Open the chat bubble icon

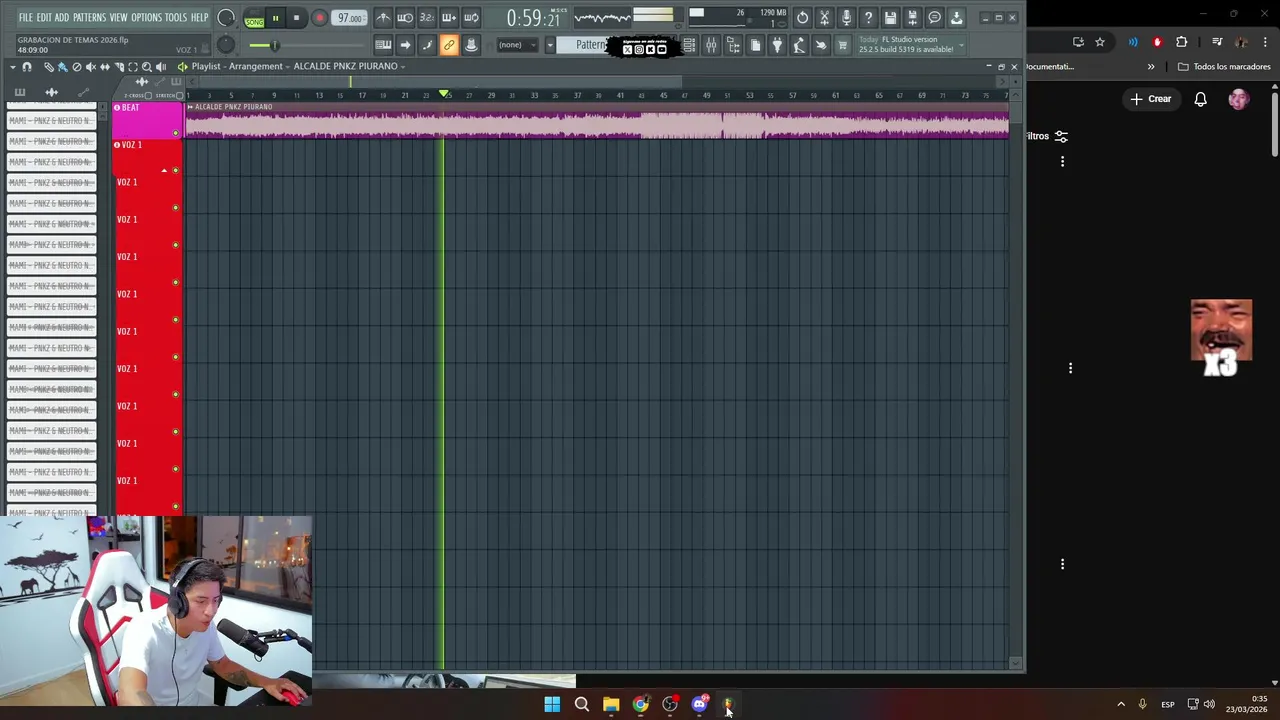tap(934, 18)
